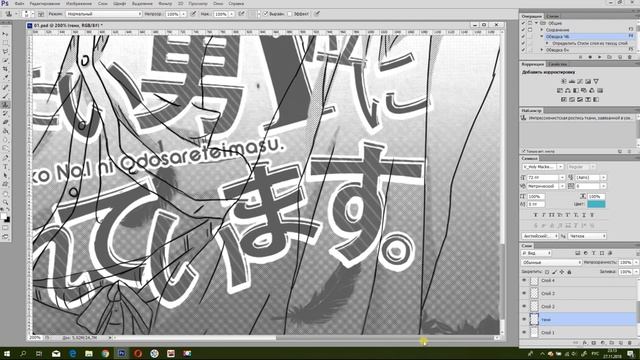This screenshot has height=360, width=640.
Task: Select the Hand tool
Action: click(5, 193)
